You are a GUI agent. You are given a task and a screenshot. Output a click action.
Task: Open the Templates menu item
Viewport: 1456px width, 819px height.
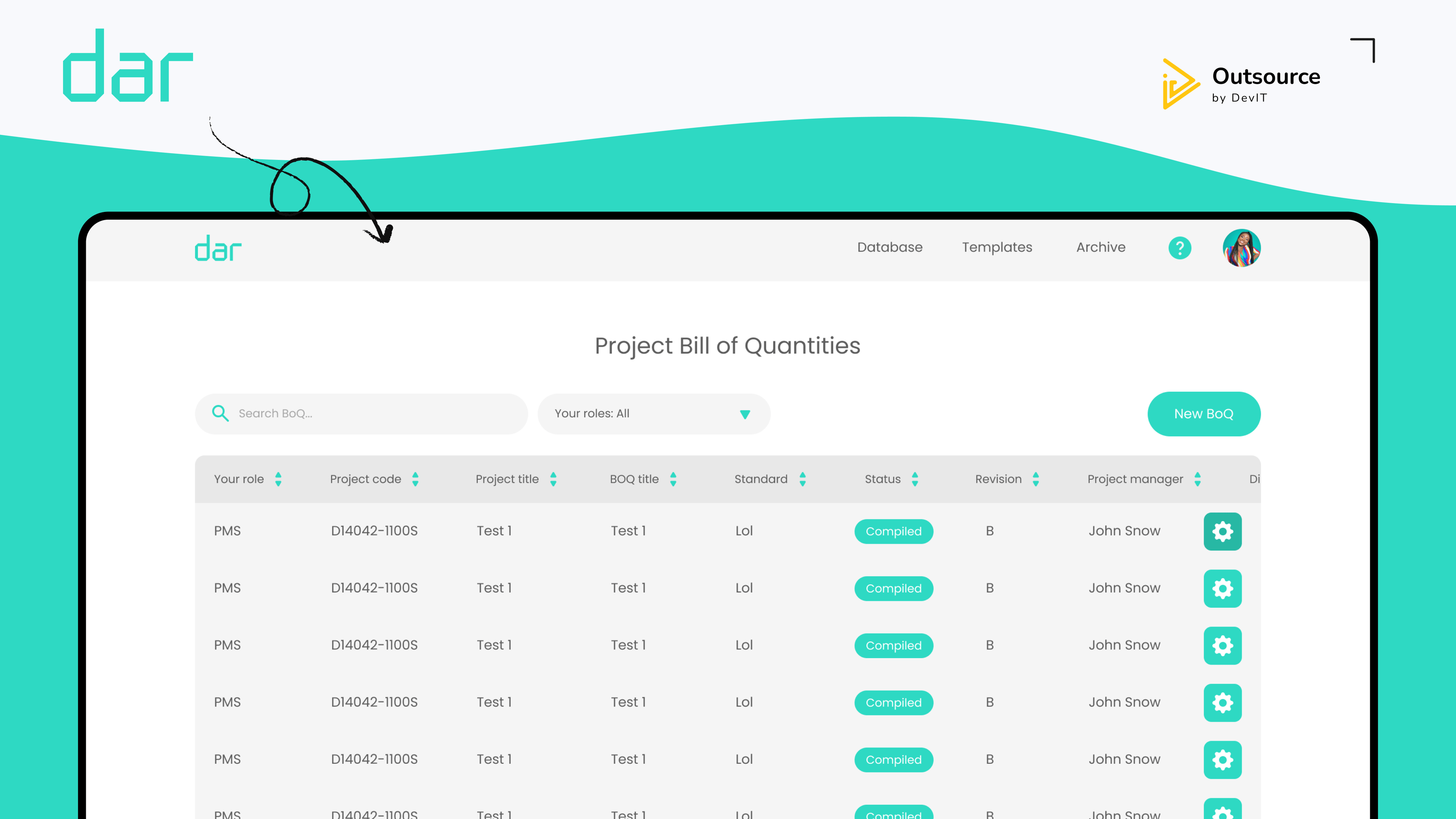click(997, 247)
